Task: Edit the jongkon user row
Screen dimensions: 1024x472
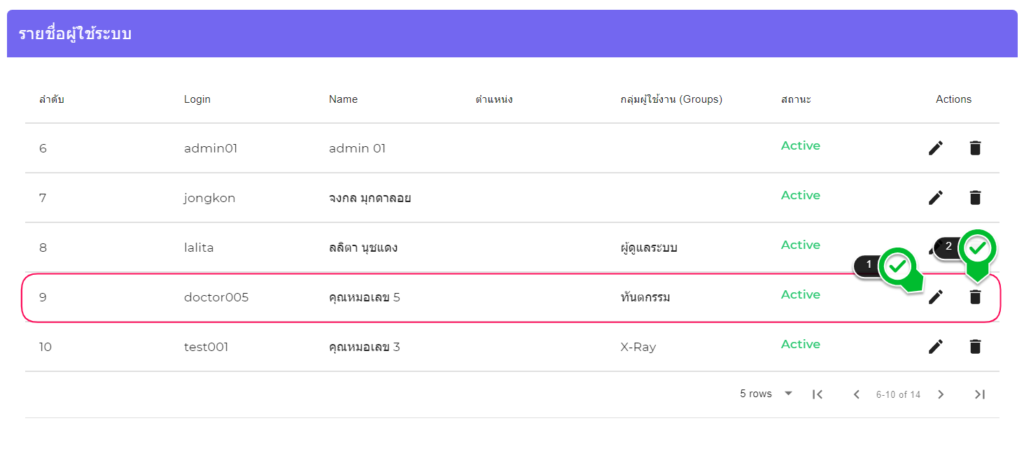Action: pyautogui.click(x=935, y=197)
